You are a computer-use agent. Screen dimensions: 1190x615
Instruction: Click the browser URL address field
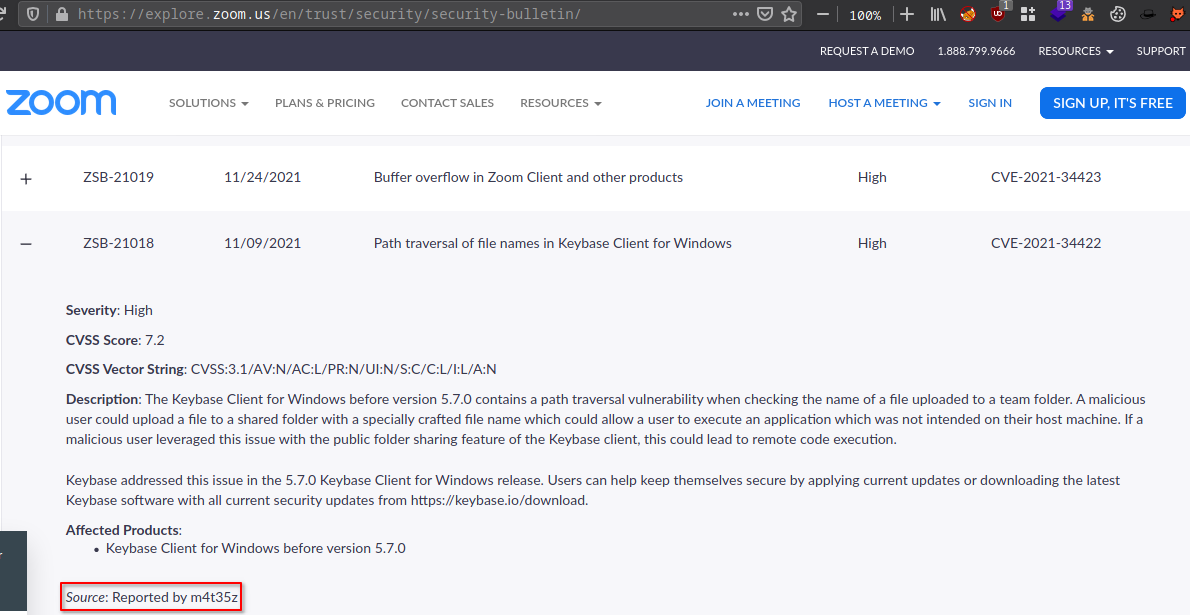tap(400, 15)
